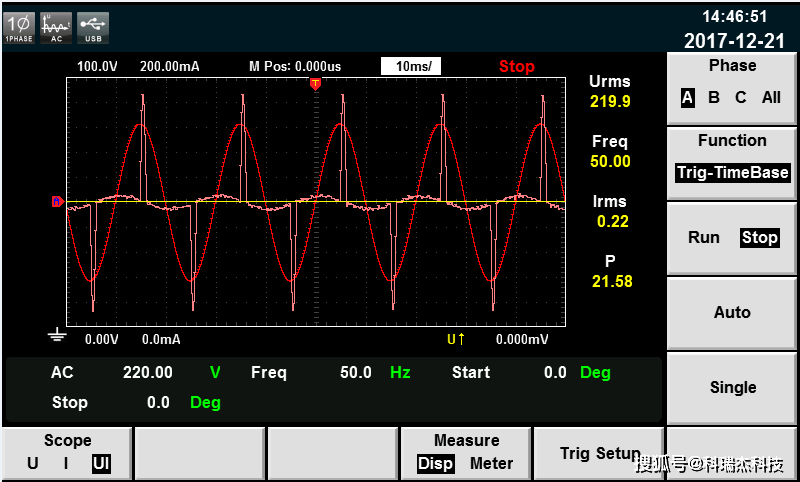The image size is (800, 482).
Task: Click the Freq 50.0 Hz field
Action: (x=356, y=372)
